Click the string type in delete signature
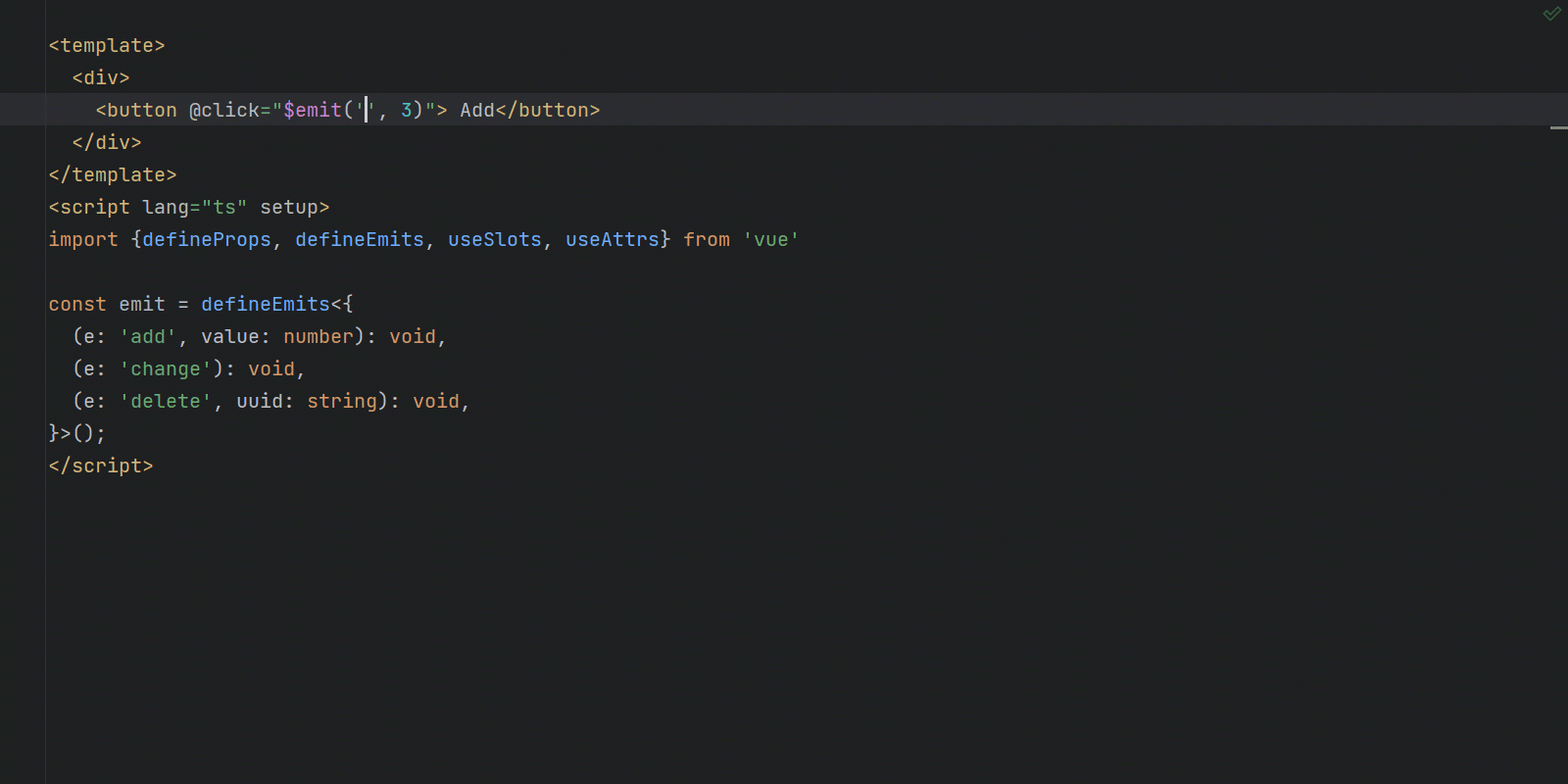 coord(342,401)
